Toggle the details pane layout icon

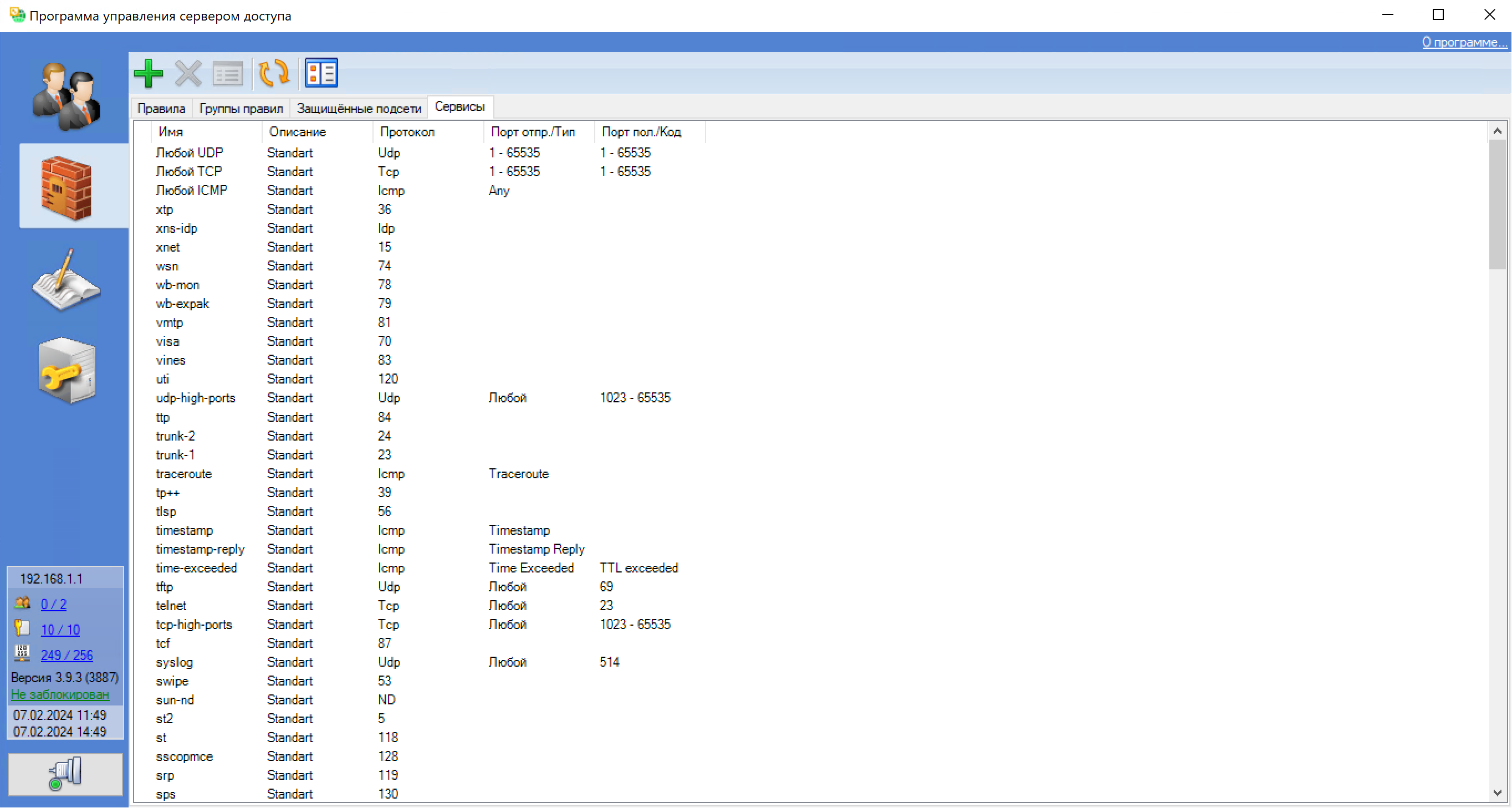(x=321, y=74)
